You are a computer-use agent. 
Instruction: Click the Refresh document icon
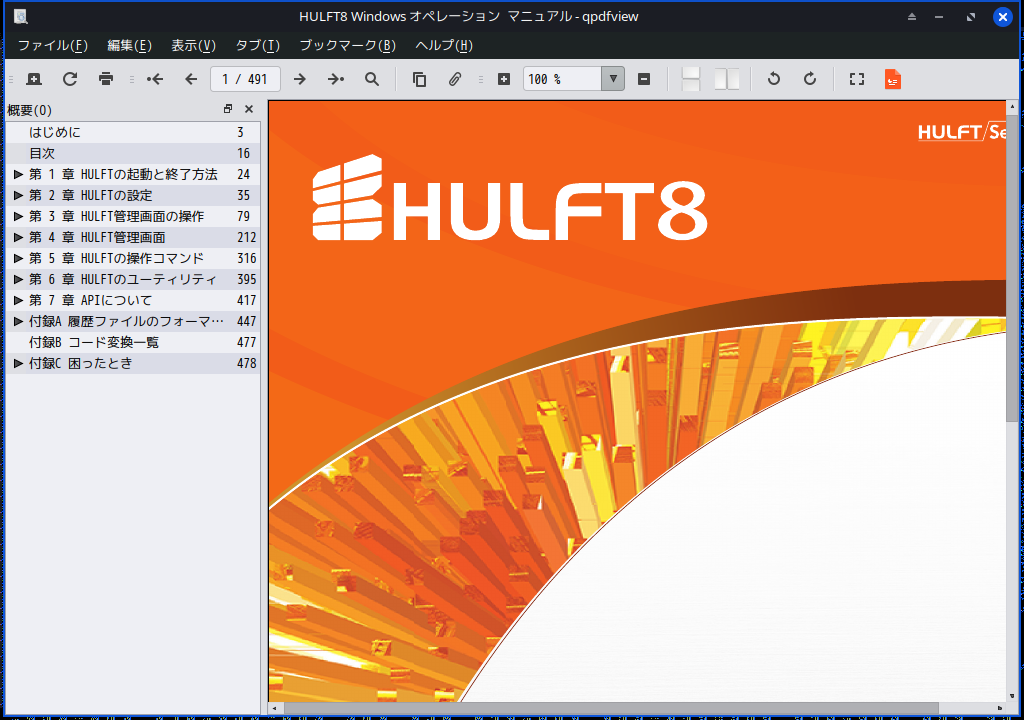[x=70, y=79]
